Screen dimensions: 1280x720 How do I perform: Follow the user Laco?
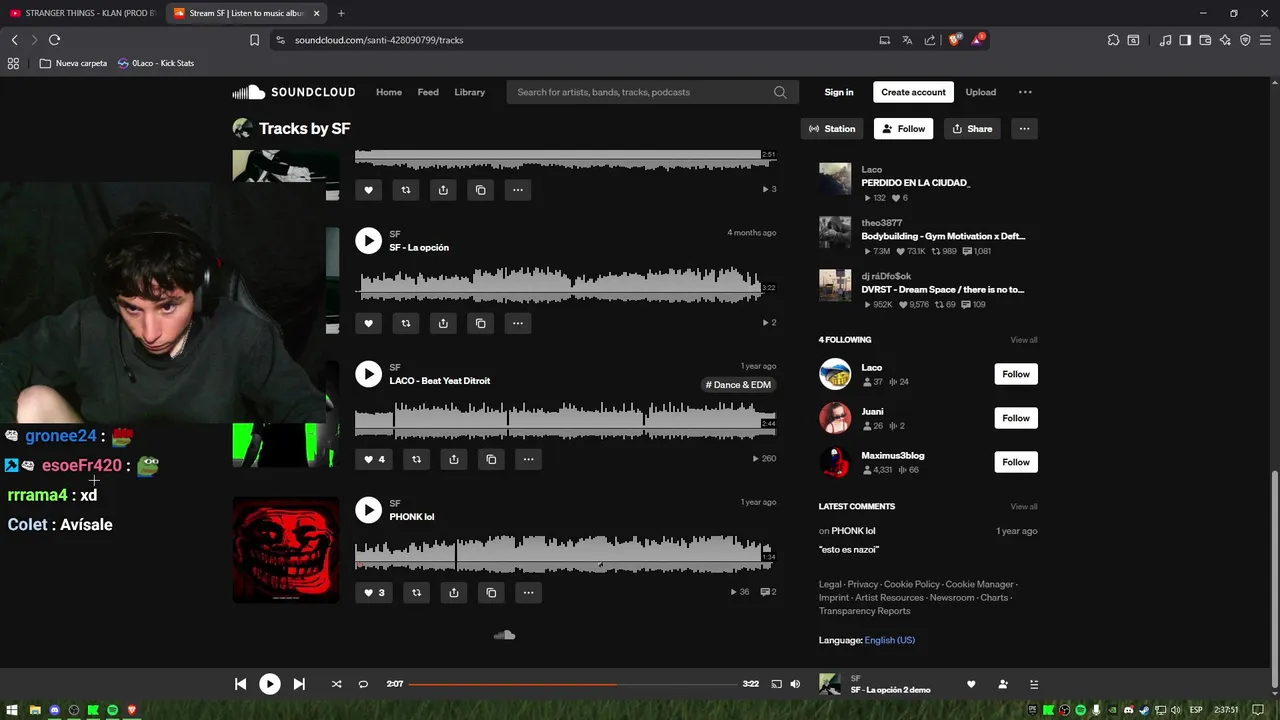(x=1016, y=374)
